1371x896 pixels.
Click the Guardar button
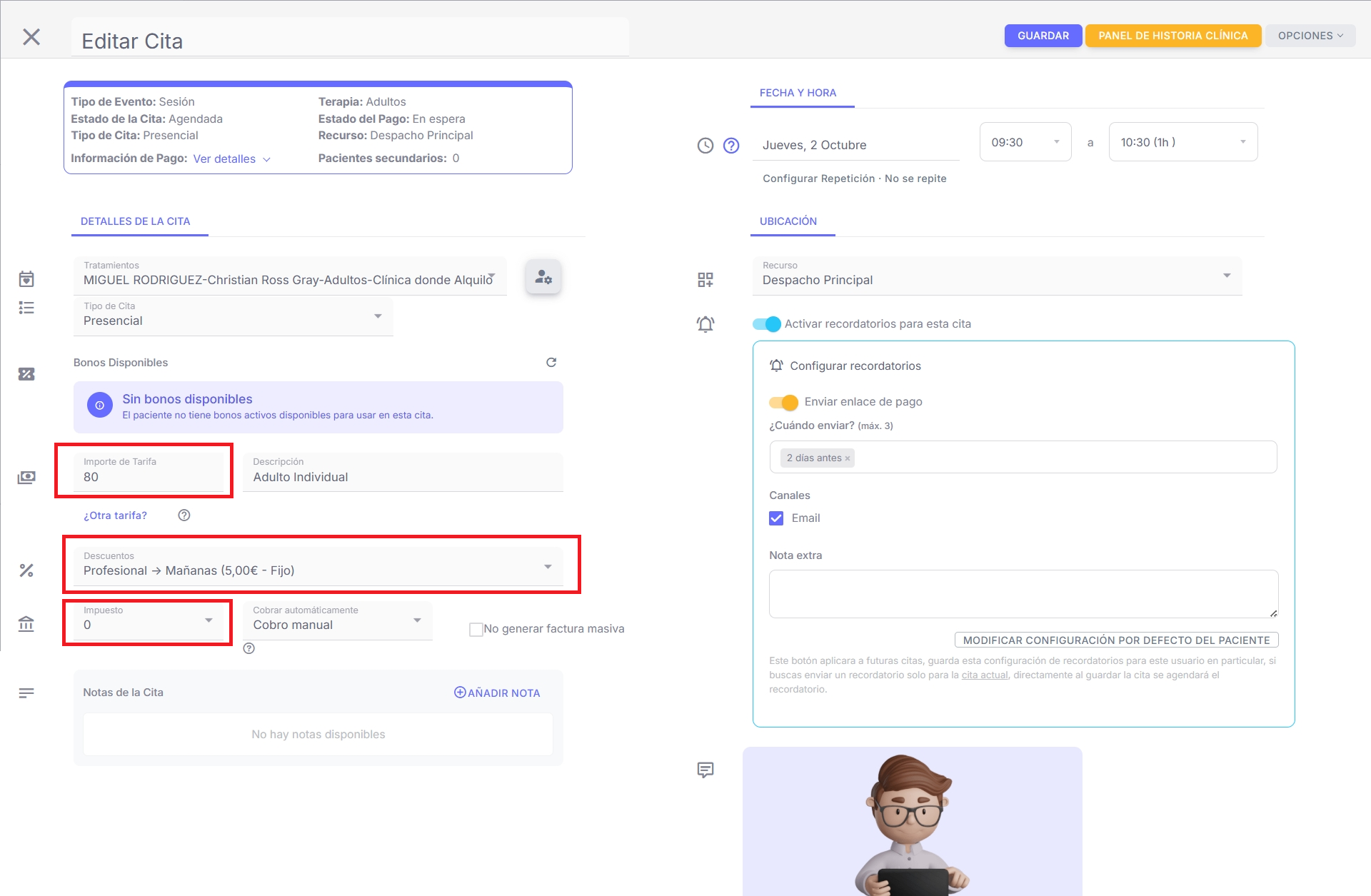click(1043, 35)
